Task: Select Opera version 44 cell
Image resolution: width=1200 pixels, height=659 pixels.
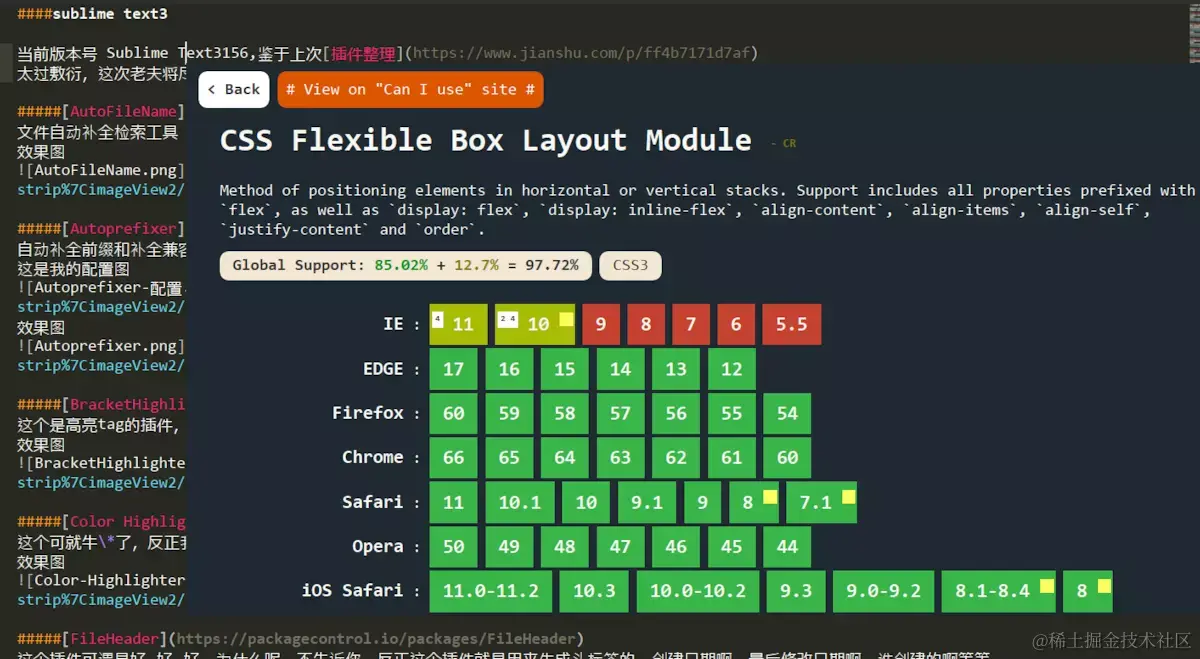Action: click(787, 547)
